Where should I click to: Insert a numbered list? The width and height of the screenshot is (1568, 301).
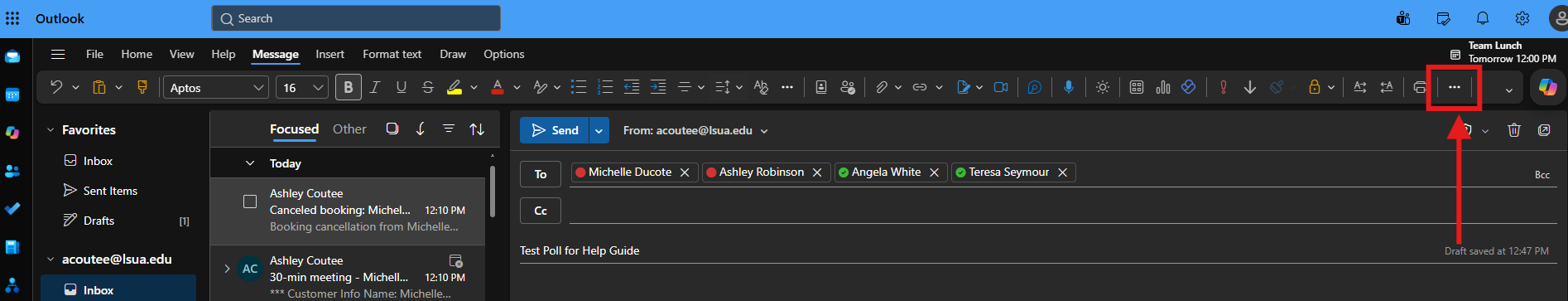pos(605,87)
